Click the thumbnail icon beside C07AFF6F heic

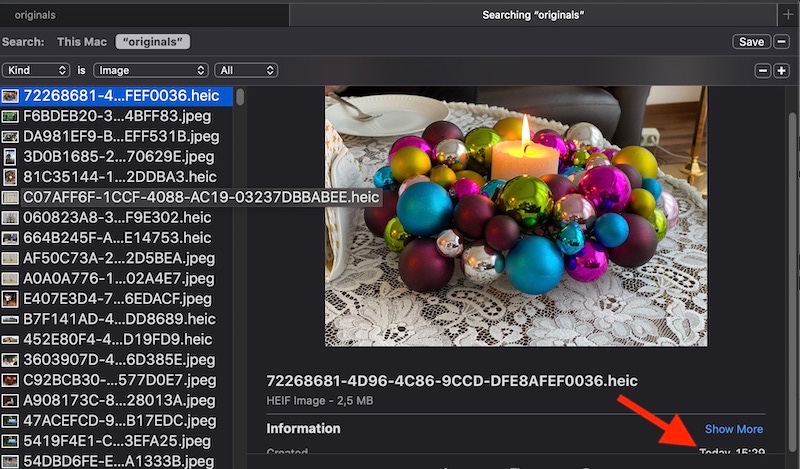point(10,198)
